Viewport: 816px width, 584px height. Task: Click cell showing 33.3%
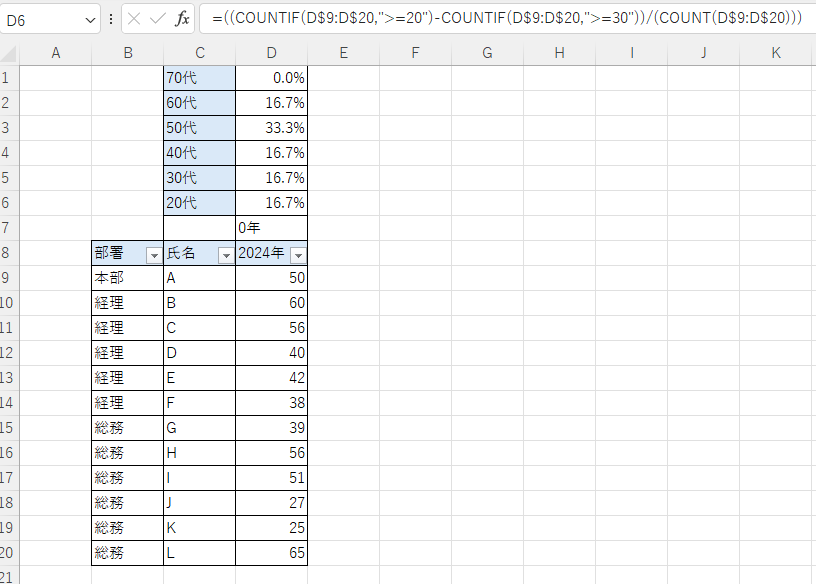pyautogui.click(x=271, y=128)
